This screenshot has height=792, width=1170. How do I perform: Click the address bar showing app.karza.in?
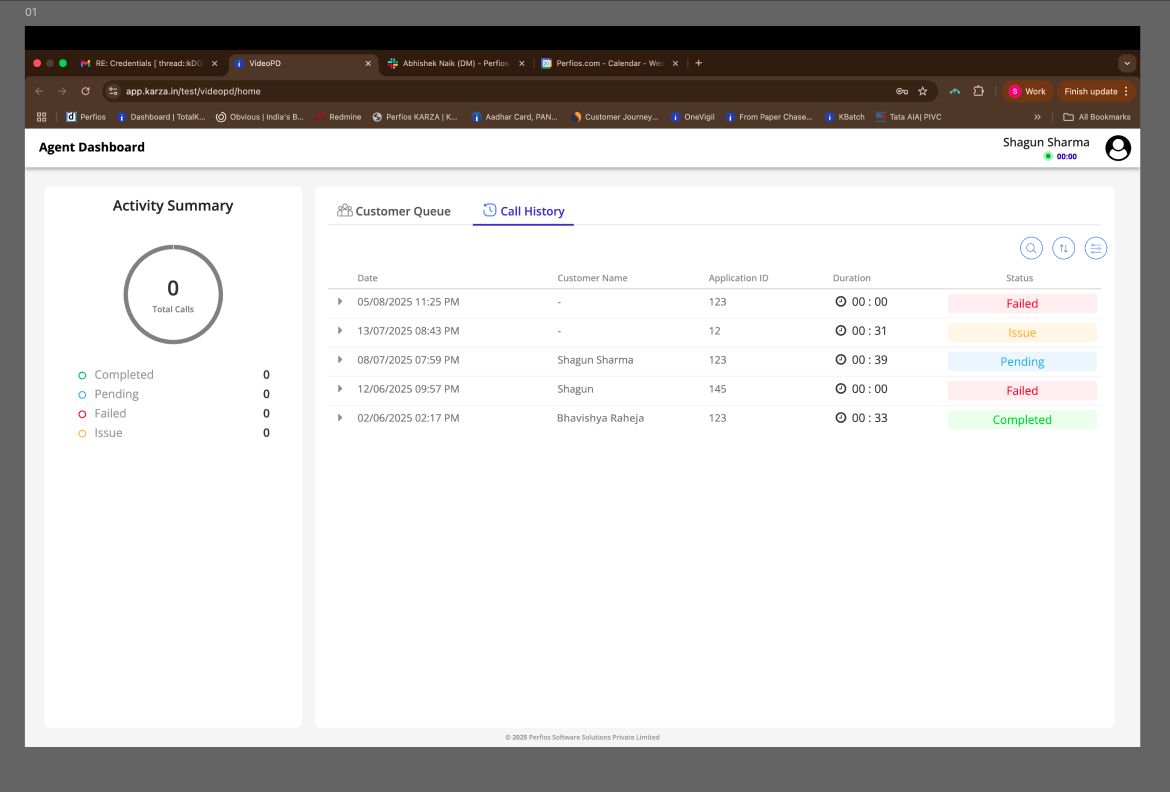(194, 91)
